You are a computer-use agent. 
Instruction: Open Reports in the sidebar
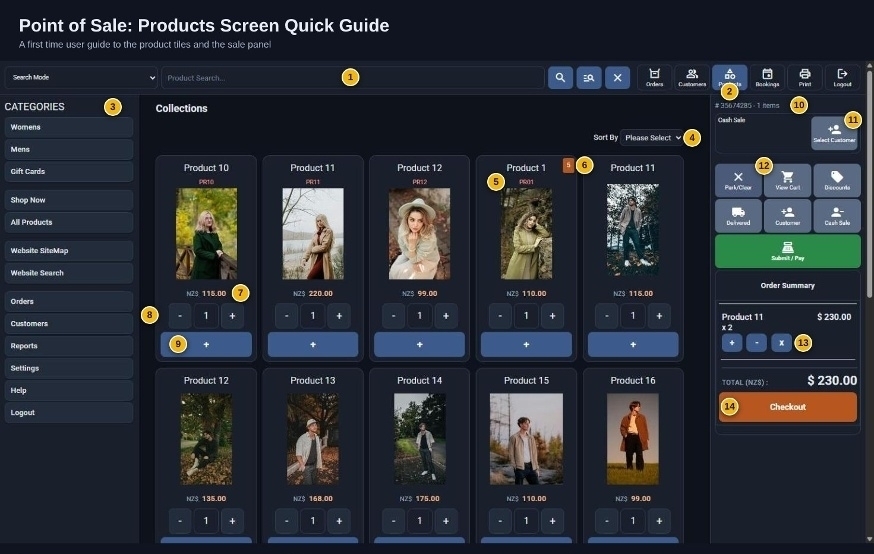click(69, 346)
